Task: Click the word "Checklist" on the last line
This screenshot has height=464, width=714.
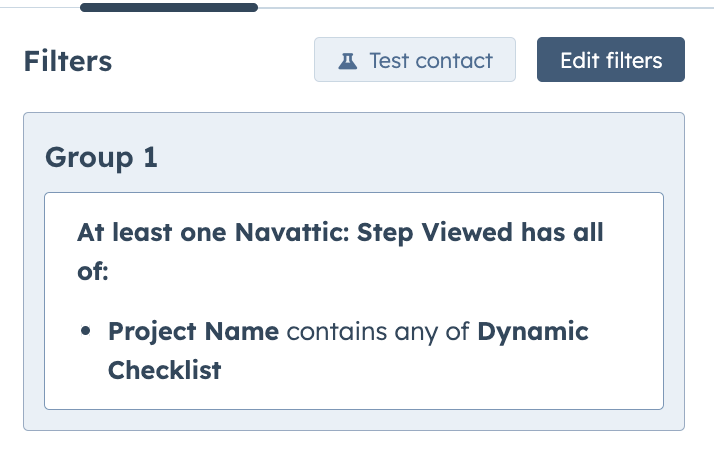Action: click(x=164, y=370)
